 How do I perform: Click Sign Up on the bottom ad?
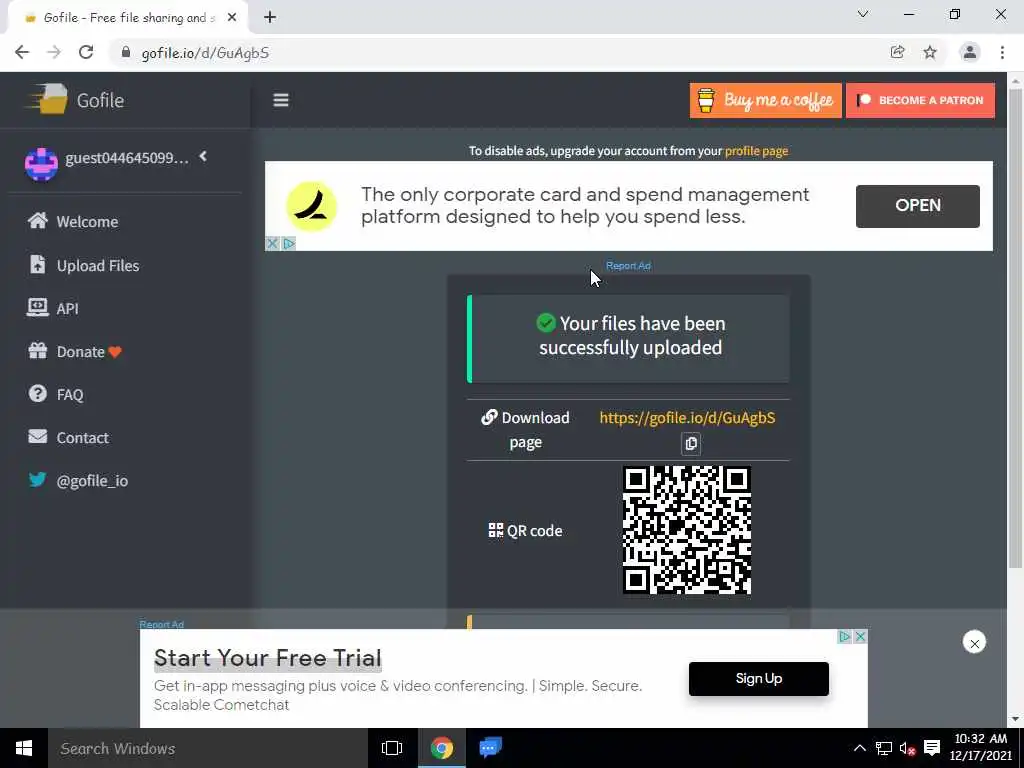[758, 679]
